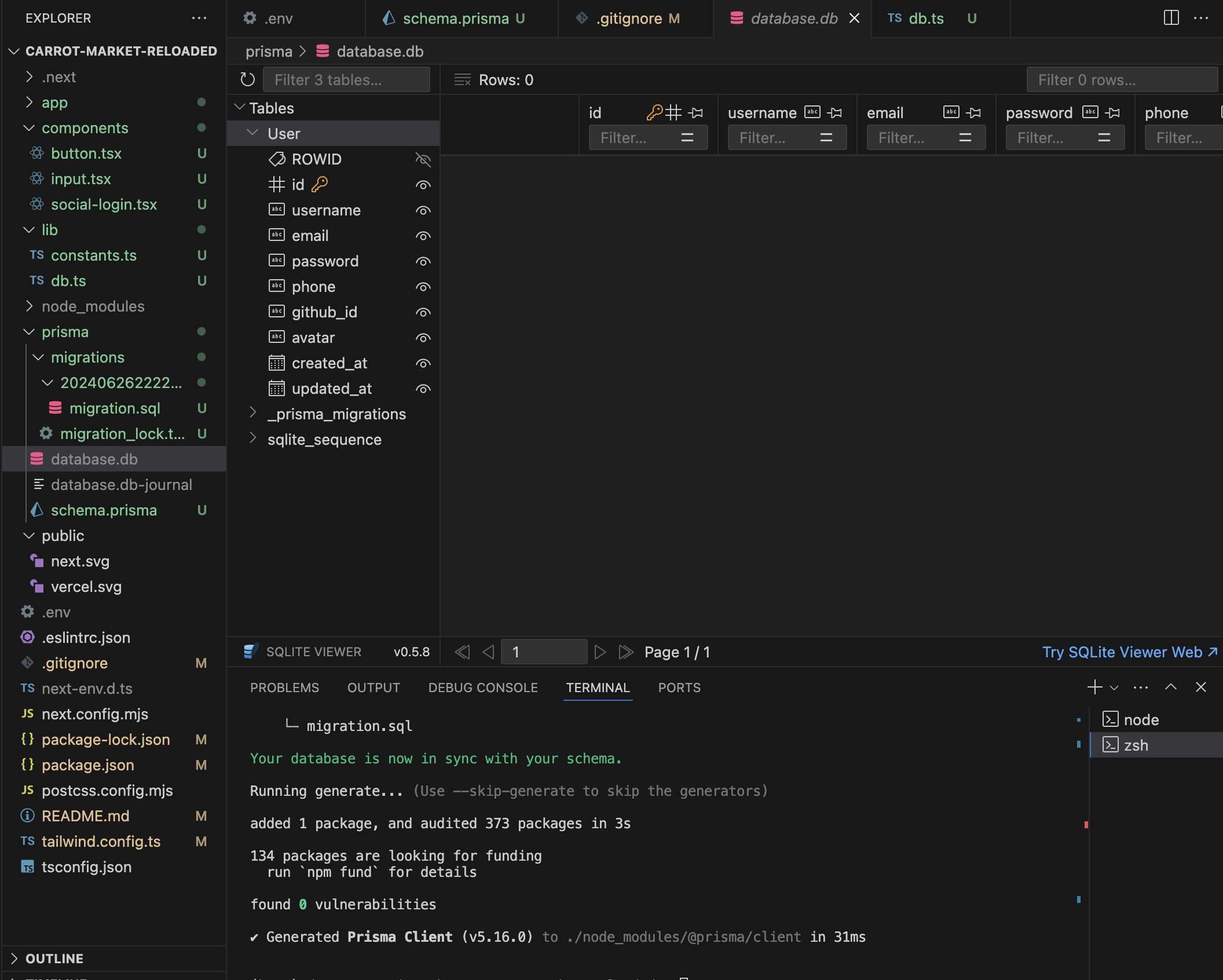Screen dimensions: 1223x980
Task: Open migration.sql file
Action: (115, 408)
